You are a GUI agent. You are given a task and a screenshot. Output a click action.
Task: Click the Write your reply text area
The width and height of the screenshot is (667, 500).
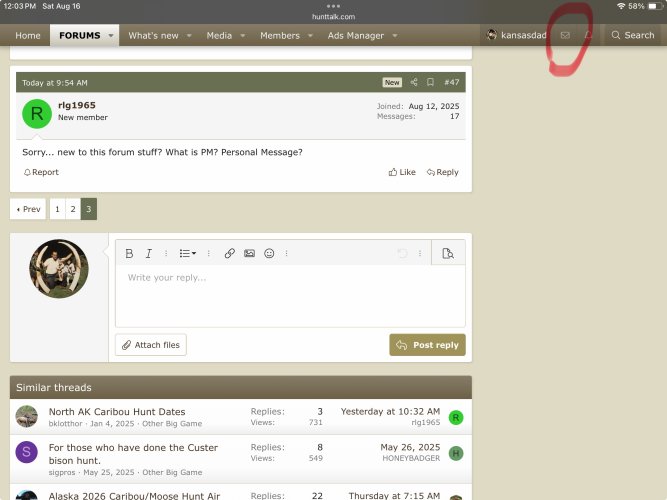[x=290, y=296]
